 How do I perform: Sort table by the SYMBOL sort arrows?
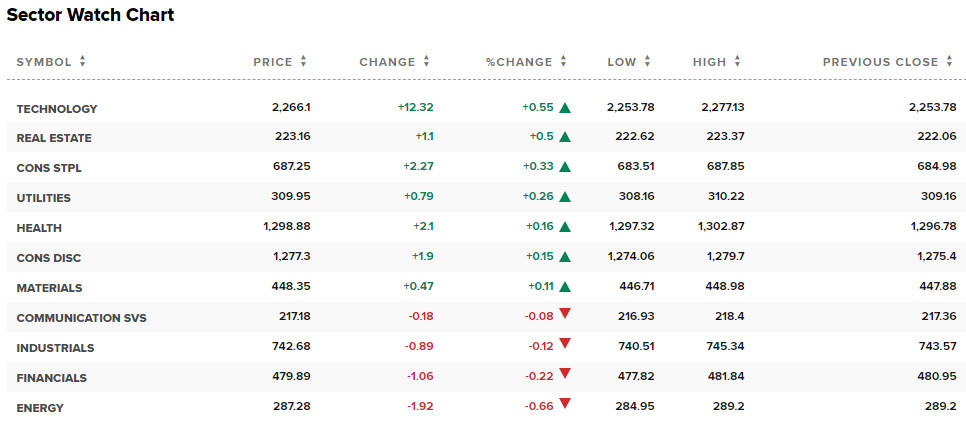(x=82, y=62)
